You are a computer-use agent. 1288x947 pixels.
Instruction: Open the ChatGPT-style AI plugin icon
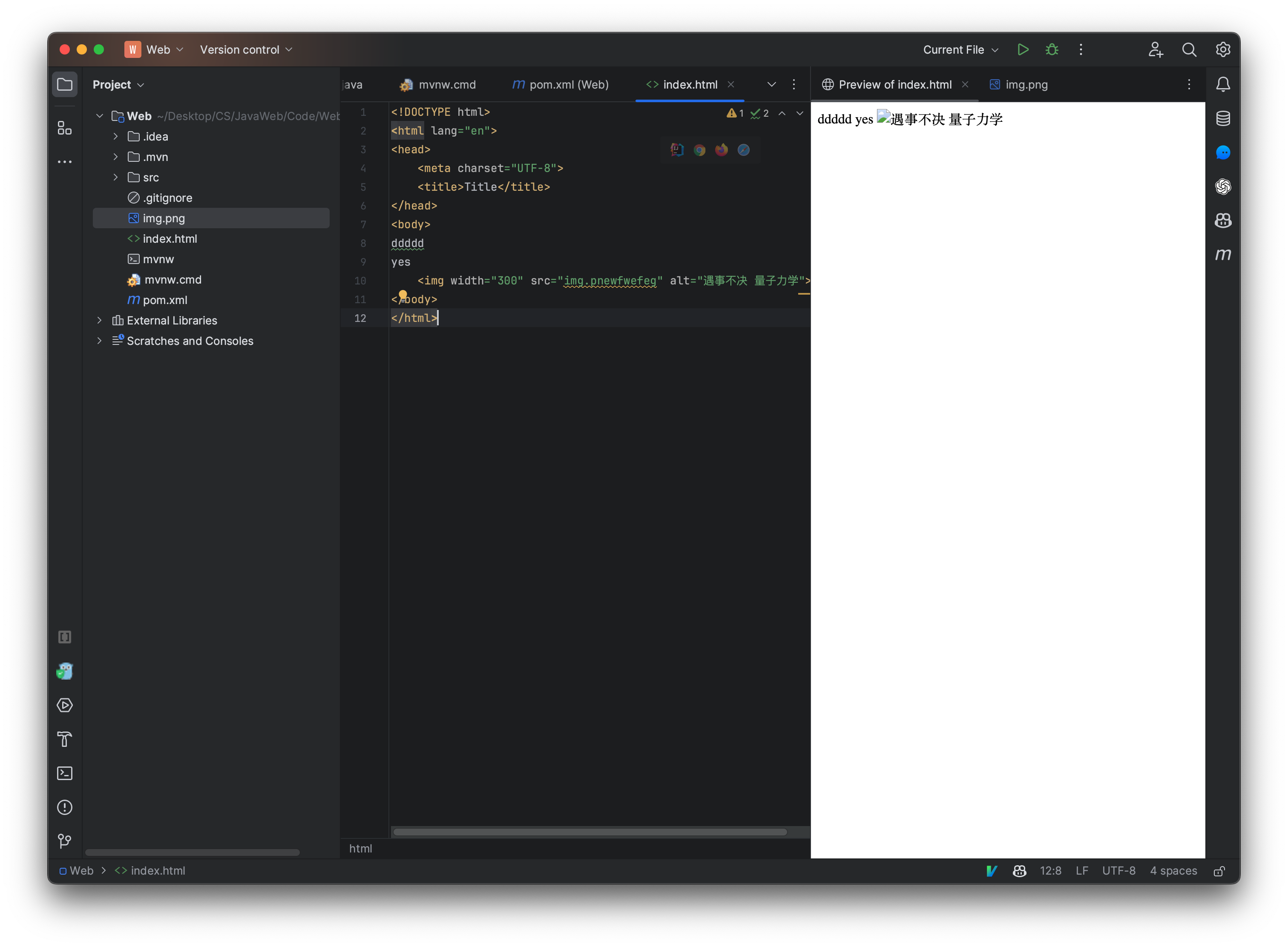point(1223,187)
